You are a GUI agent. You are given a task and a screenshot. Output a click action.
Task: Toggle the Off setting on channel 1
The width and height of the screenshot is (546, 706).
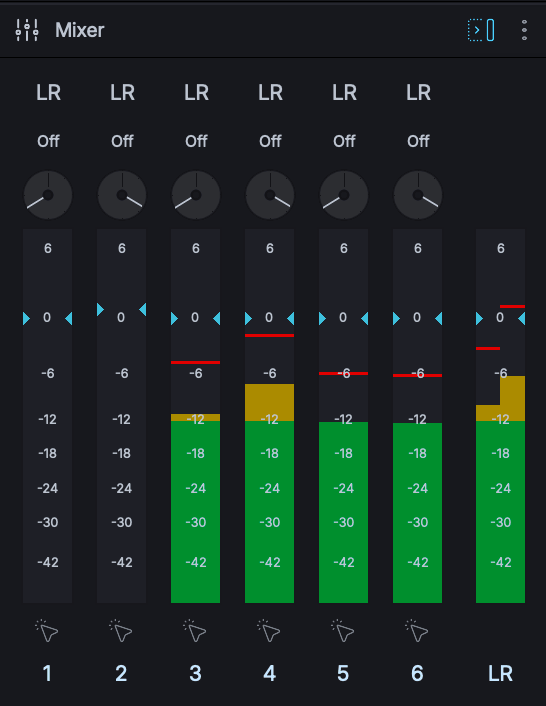pyautogui.click(x=48, y=141)
